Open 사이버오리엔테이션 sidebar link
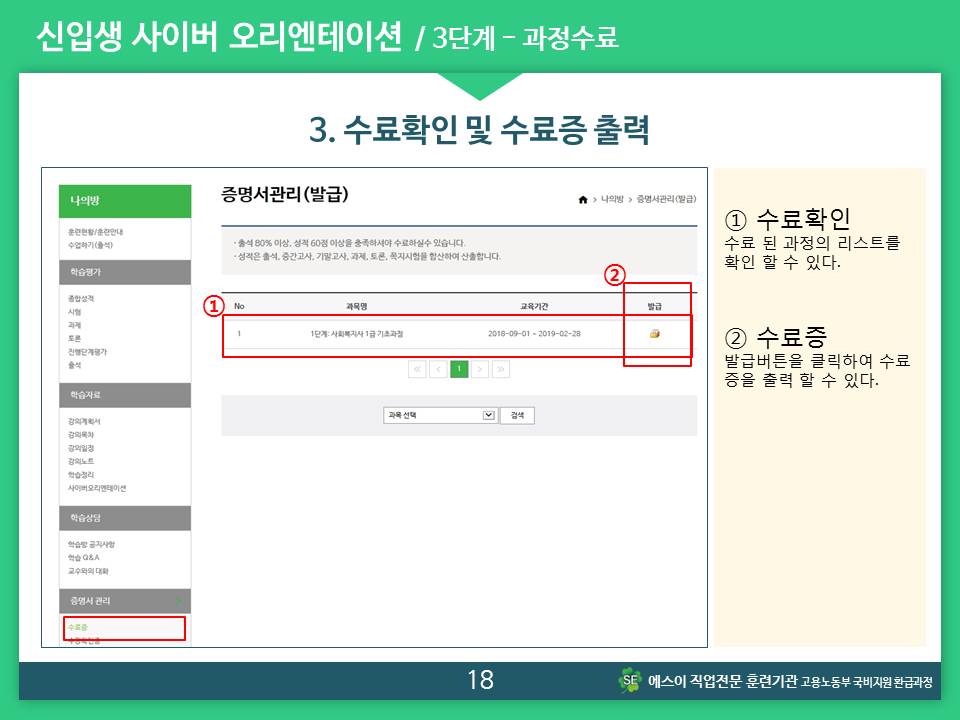The width and height of the screenshot is (960, 720). [x=96, y=488]
